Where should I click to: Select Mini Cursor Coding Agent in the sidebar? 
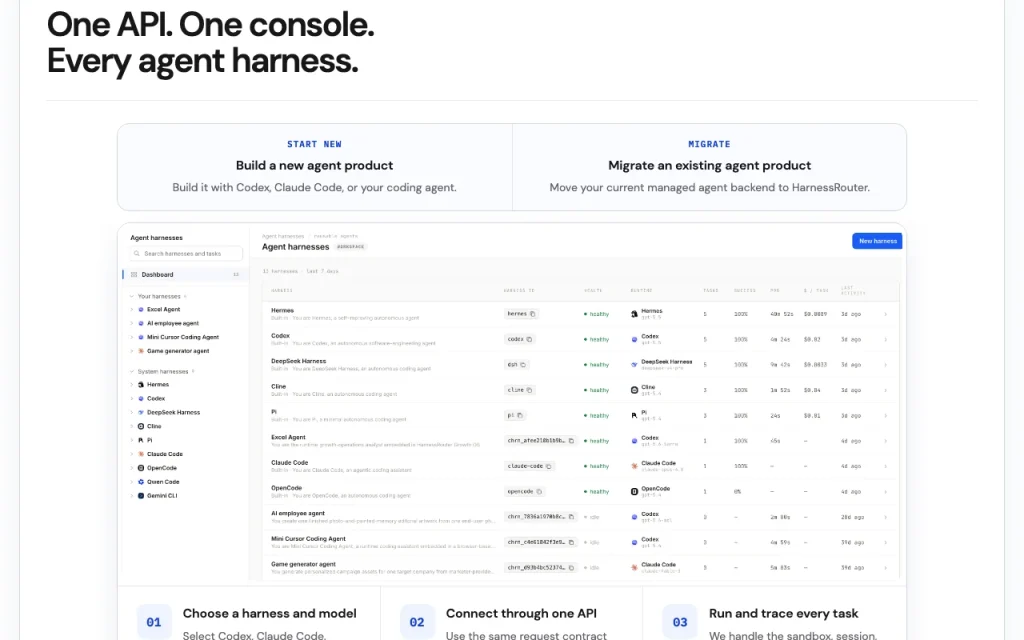tap(183, 337)
